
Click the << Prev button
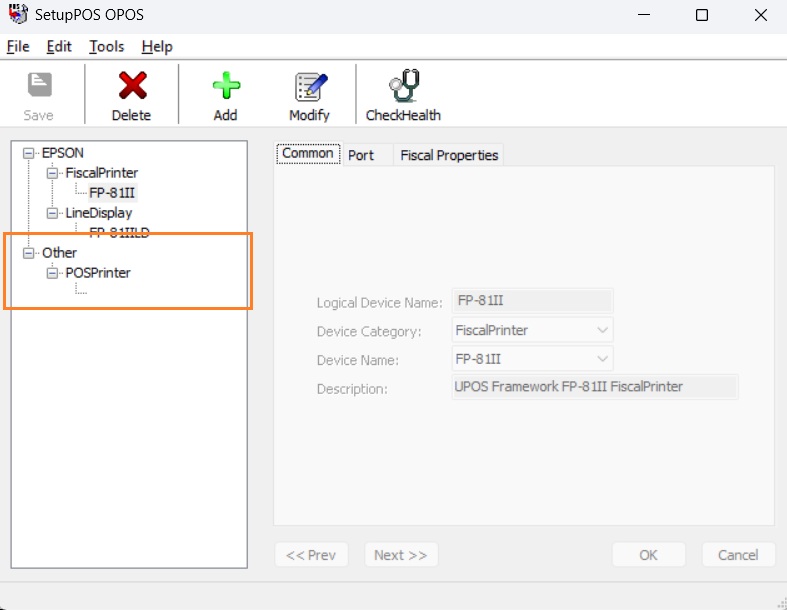pyautogui.click(x=311, y=555)
